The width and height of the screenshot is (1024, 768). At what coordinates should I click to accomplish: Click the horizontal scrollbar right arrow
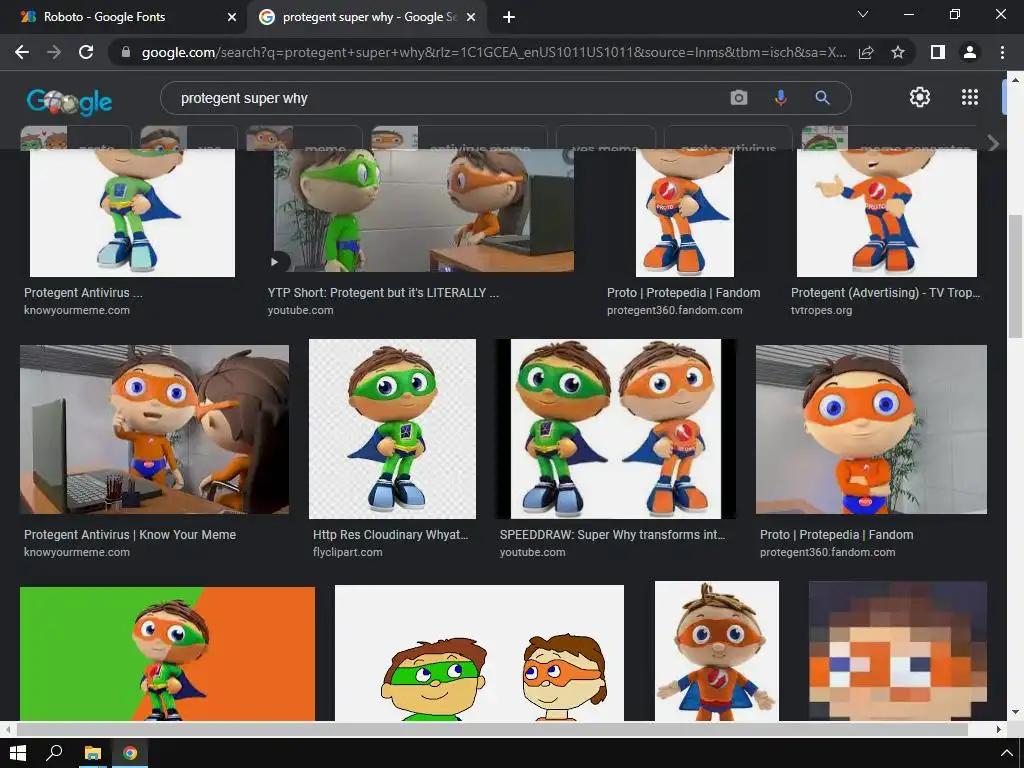(998, 729)
